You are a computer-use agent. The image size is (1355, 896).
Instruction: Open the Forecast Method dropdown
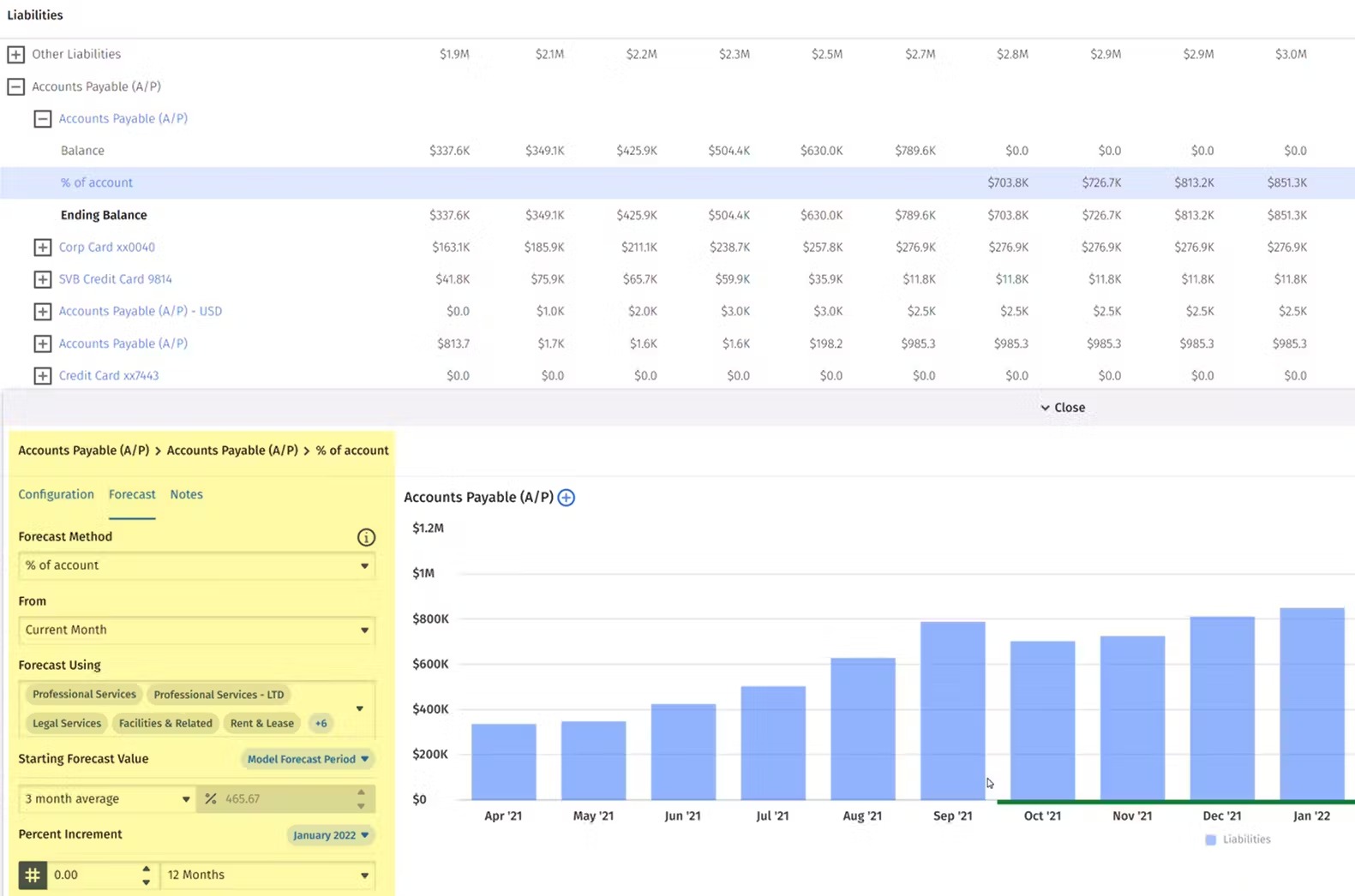tap(196, 565)
